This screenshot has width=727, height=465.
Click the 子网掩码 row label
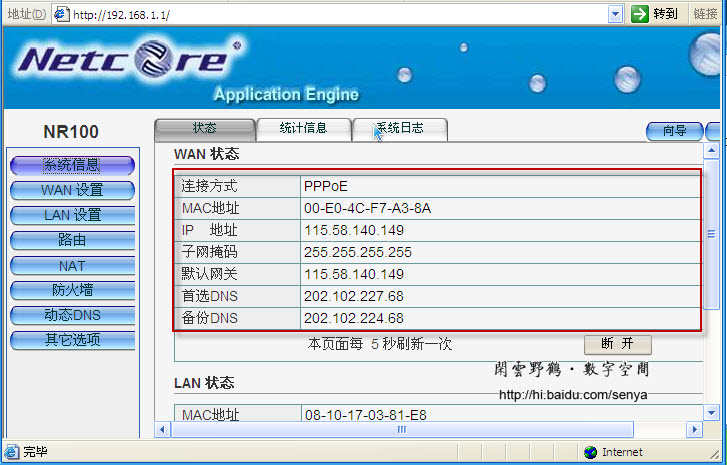[x=209, y=252]
